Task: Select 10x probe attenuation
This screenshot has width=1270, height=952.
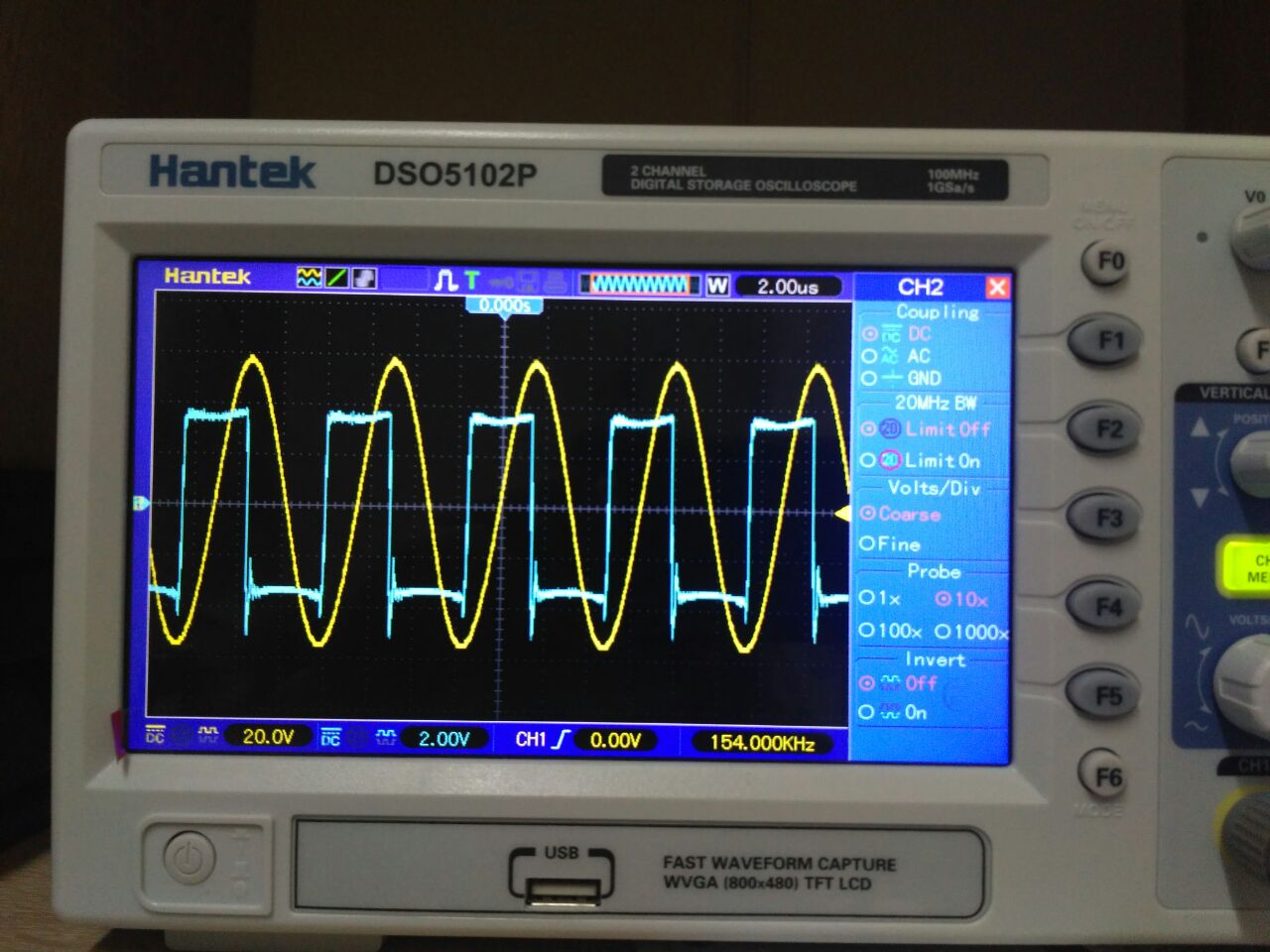Action: [x=961, y=599]
